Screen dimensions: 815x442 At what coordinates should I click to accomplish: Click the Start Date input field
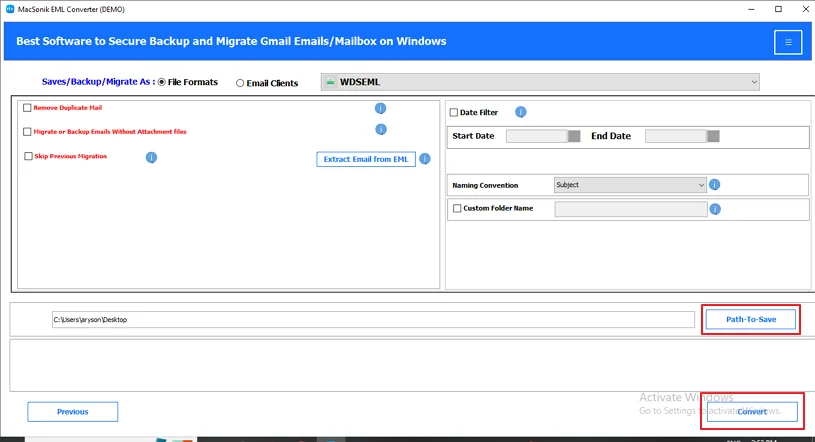pyautogui.click(x=537, y=136)
